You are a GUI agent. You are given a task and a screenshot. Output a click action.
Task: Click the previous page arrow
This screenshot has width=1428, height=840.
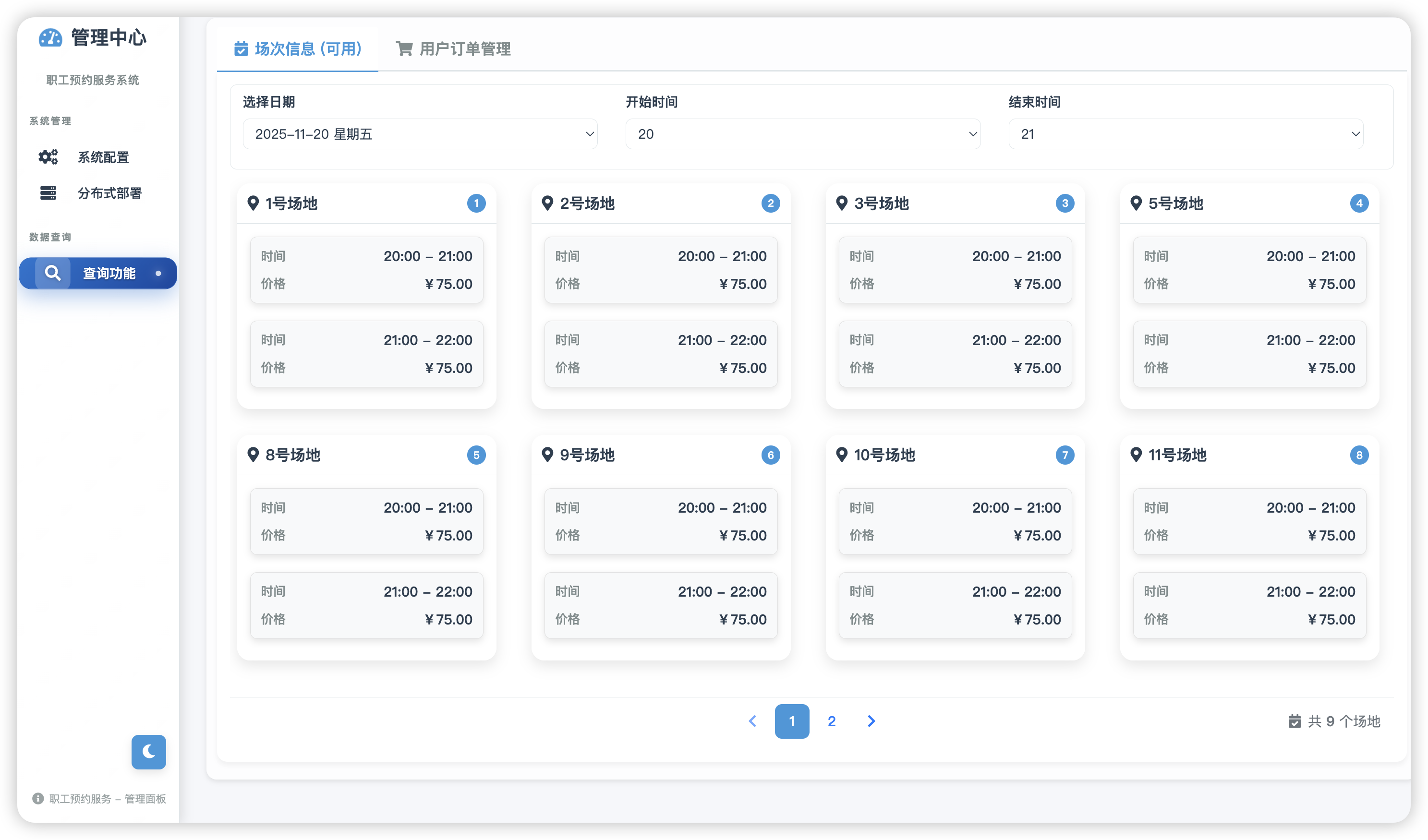tap(752, 721)
